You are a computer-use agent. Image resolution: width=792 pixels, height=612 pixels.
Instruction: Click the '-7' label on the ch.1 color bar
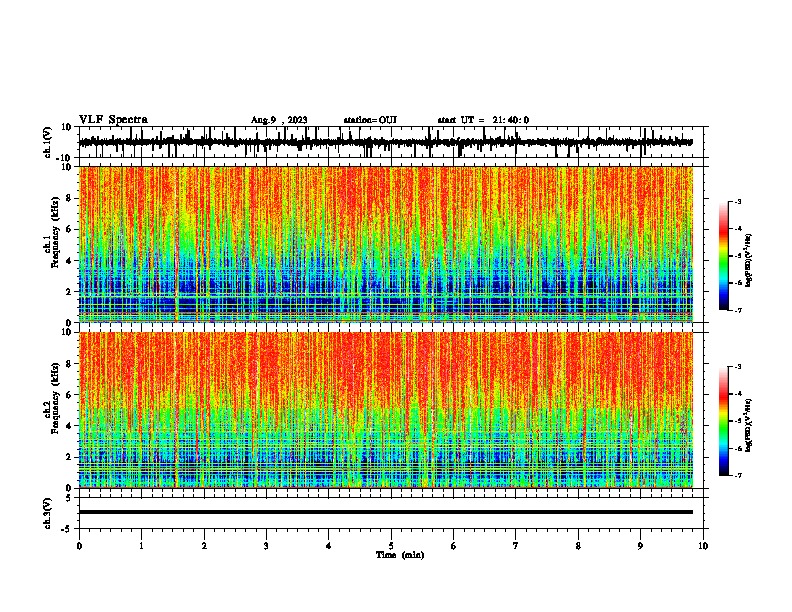tap(737, 310)
